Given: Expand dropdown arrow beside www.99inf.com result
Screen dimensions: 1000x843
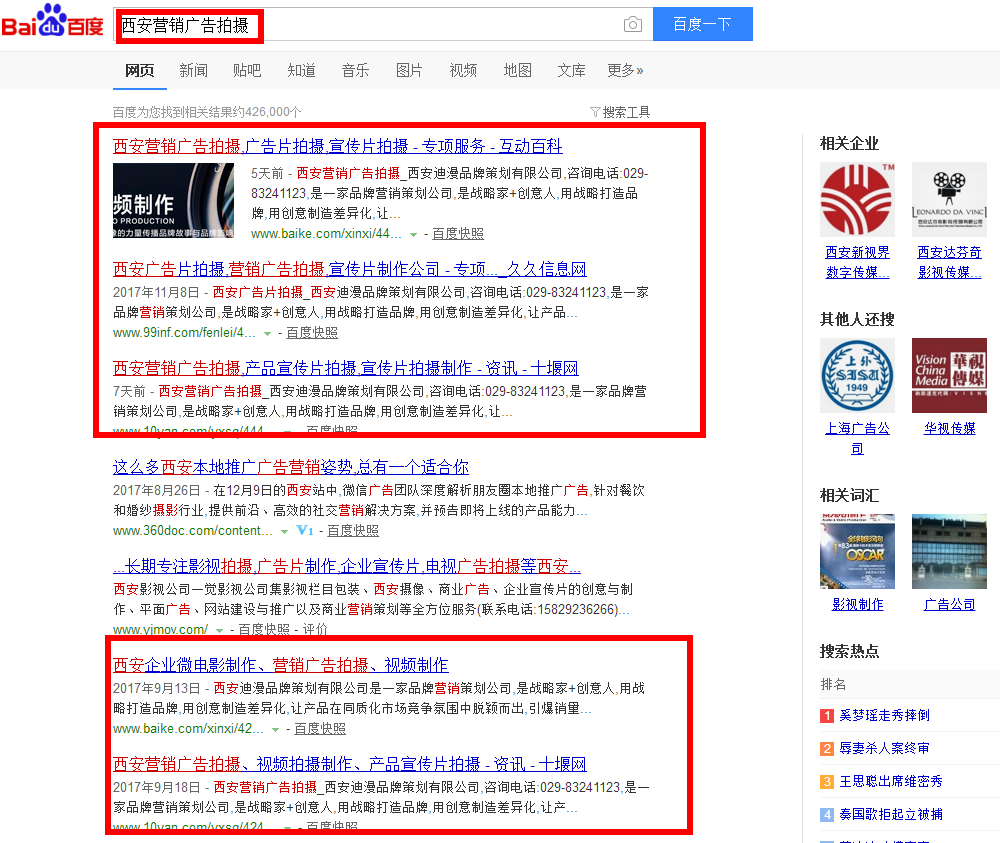Looking at the screenshot, I should (267, 334).
